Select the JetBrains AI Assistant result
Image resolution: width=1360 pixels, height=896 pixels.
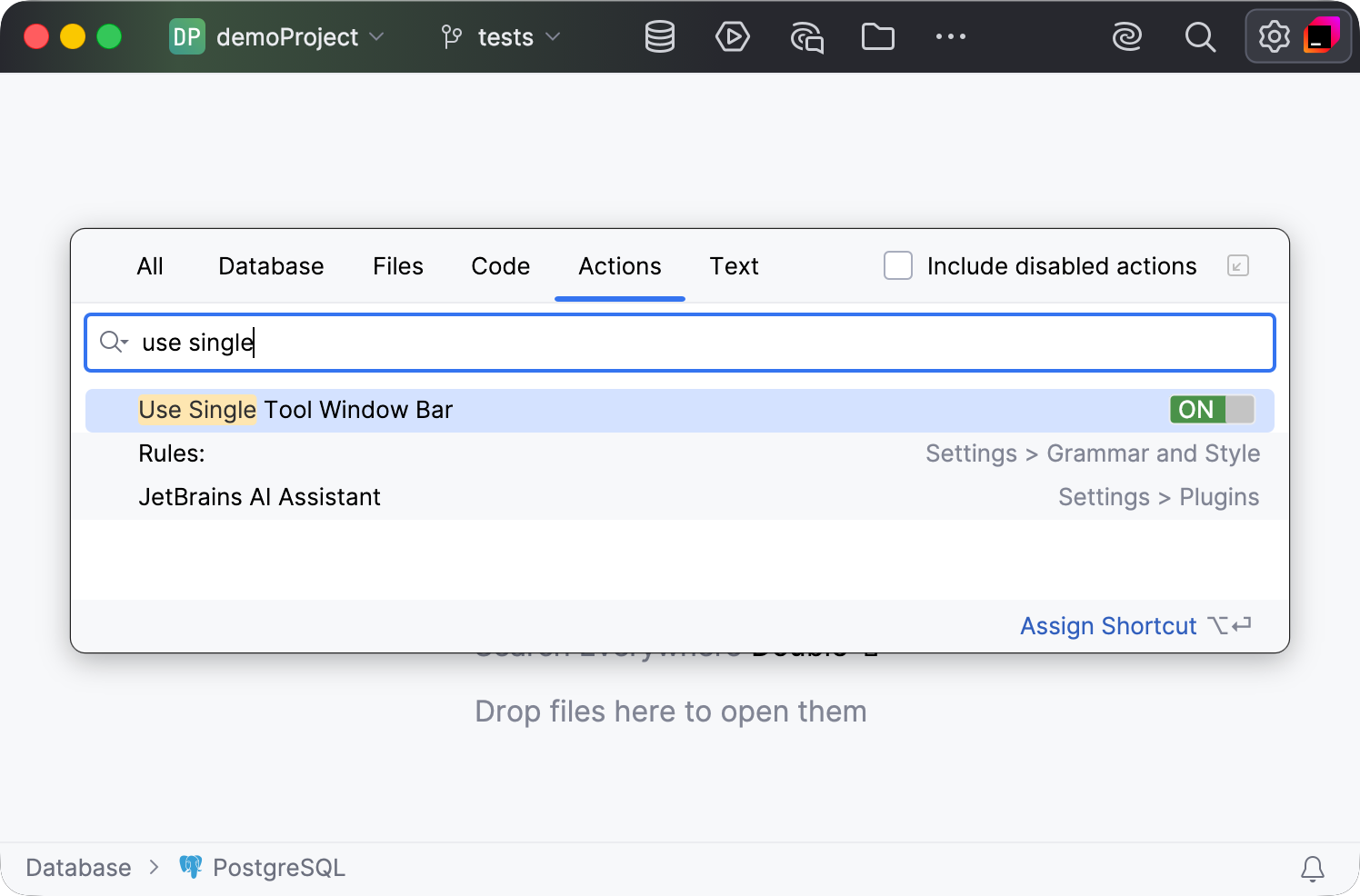(x=679, y=497)
